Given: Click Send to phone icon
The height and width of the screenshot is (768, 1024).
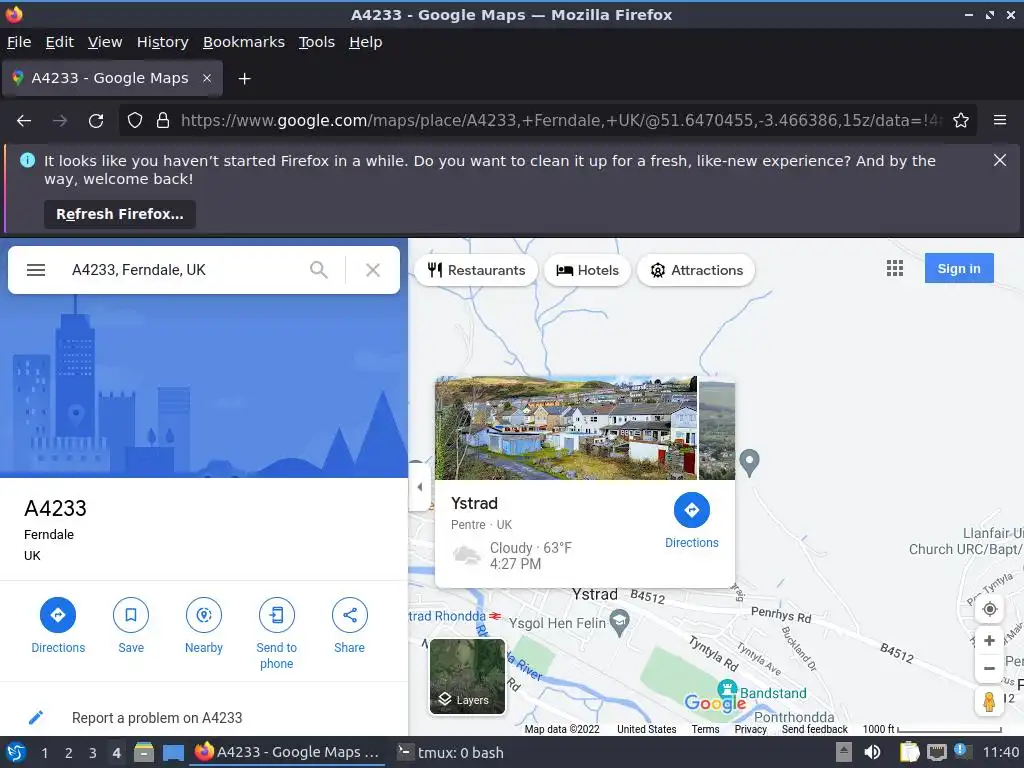Looking at the screenshot, I should pyautogui.click(x=277, y=615).
